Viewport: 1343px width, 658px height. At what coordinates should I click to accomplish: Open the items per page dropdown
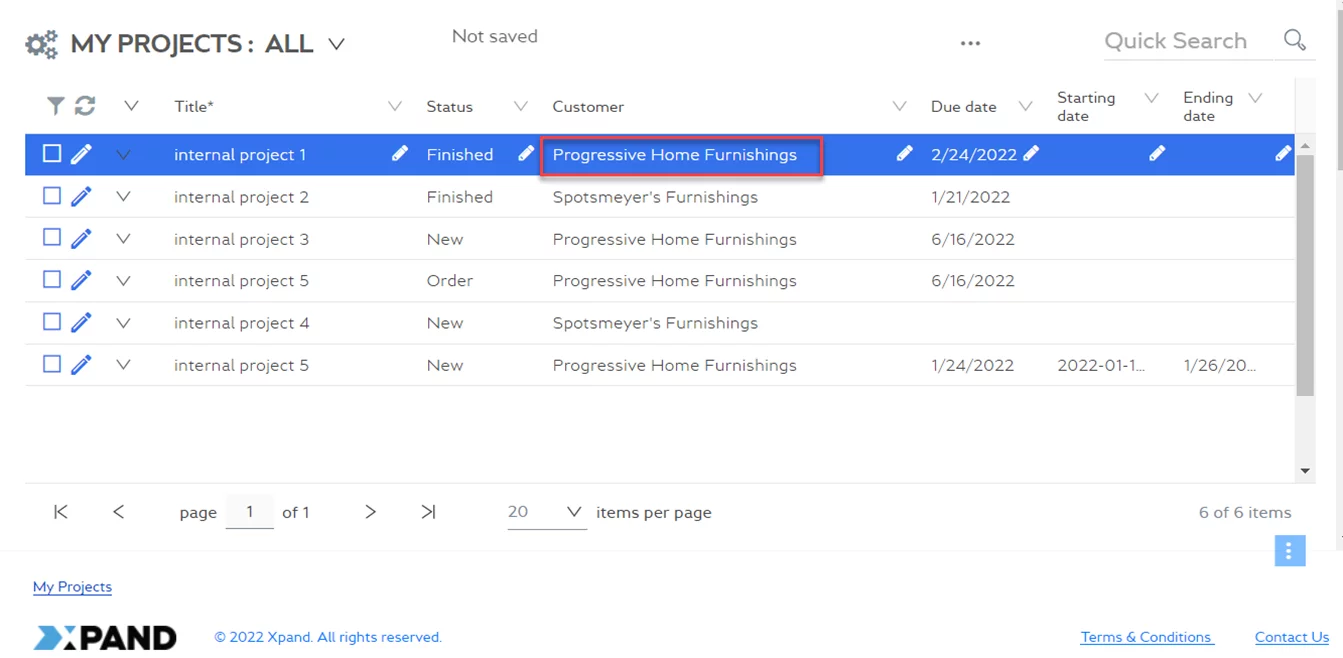coord(573,512)
